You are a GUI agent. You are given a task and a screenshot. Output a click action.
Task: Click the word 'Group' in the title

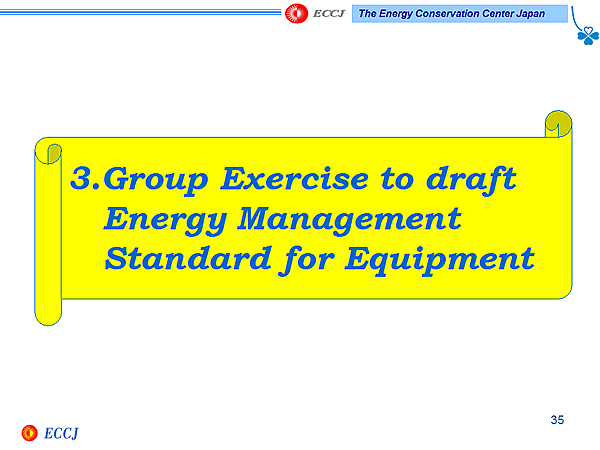pos(156,180)
